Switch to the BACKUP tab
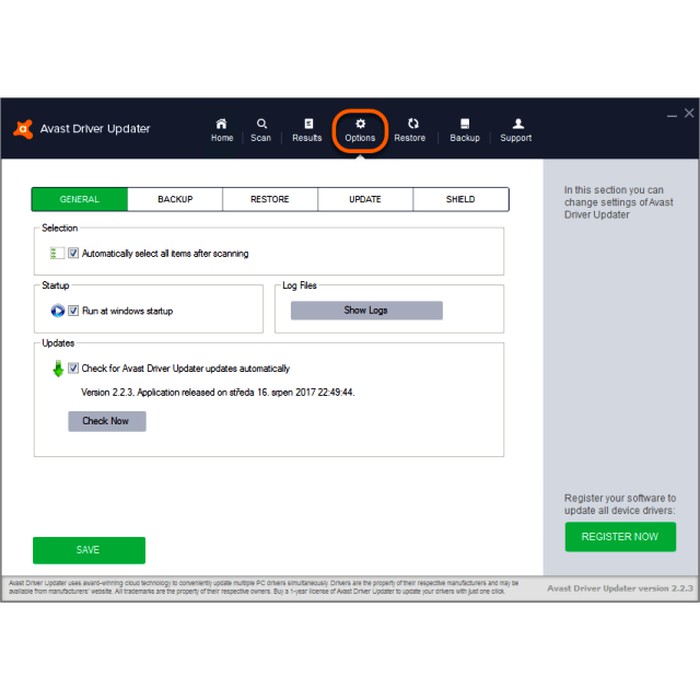Image resolution: width=700 pixels, height=700 pixels. [x=175, y=200]
